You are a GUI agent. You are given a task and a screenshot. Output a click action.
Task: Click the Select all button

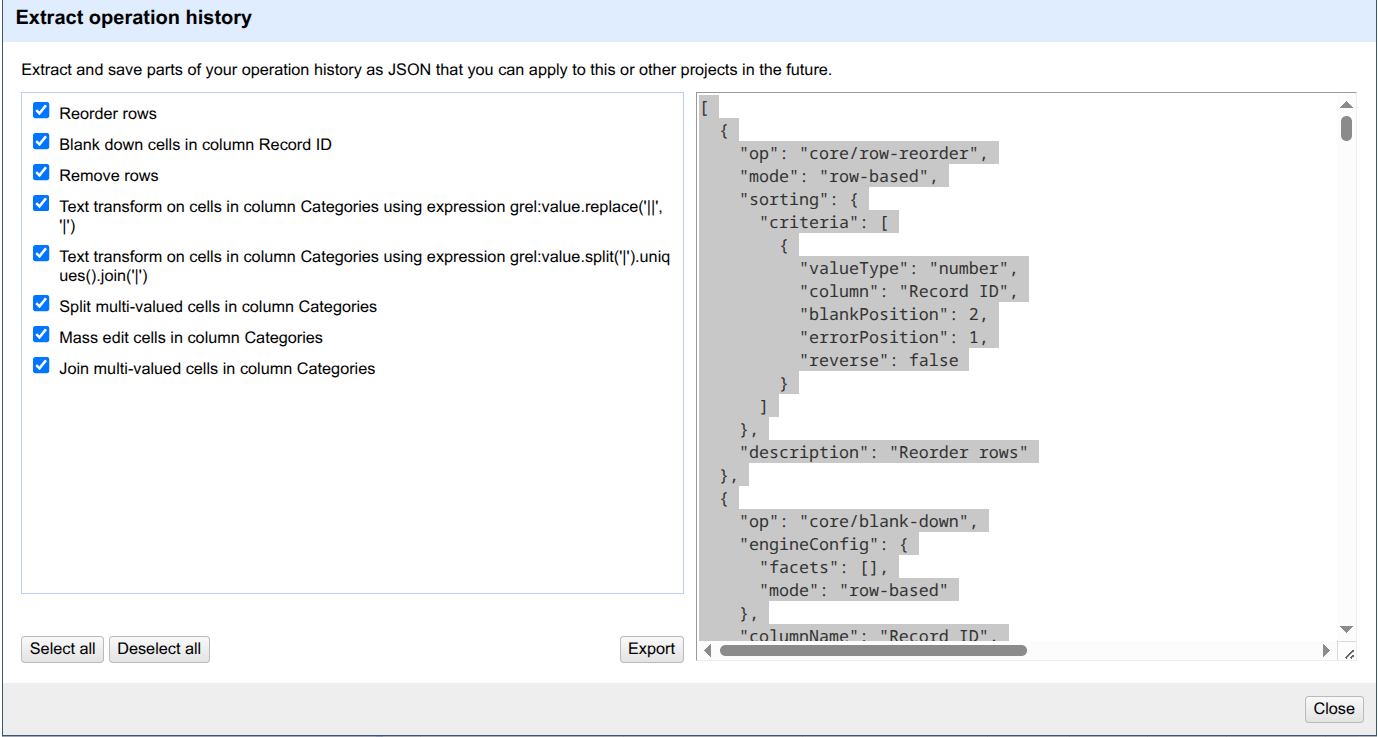[62, 649]
